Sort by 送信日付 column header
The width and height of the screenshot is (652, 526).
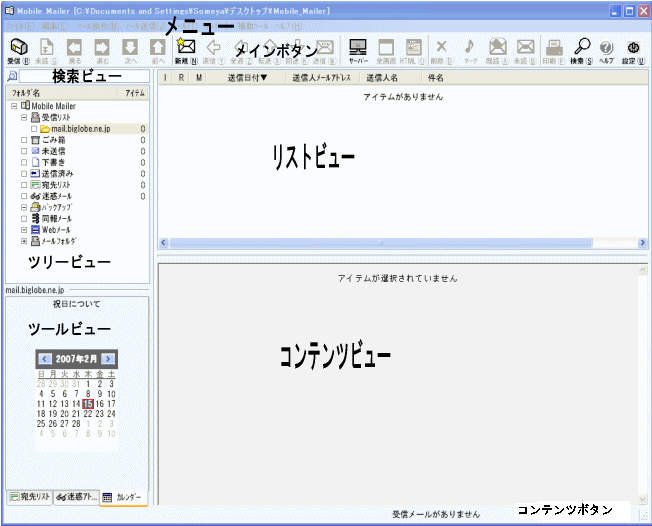(x=245, y=77)
